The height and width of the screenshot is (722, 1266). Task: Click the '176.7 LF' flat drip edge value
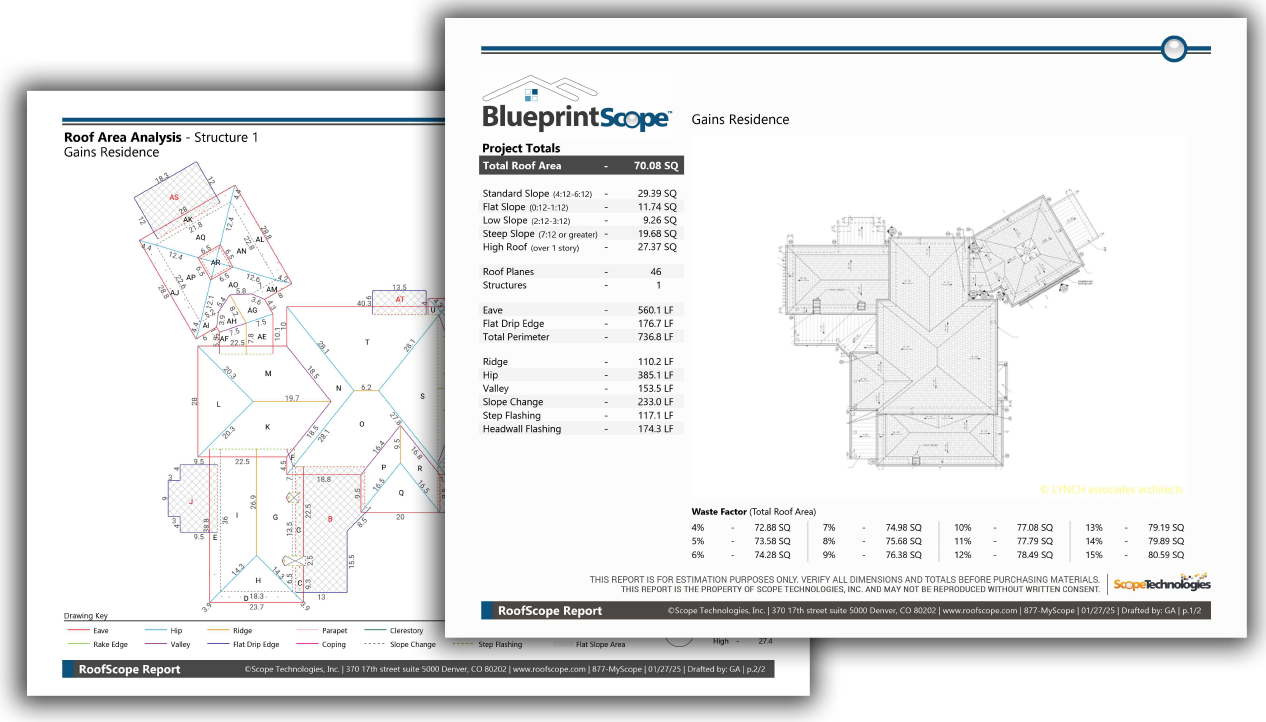point(655,324)
